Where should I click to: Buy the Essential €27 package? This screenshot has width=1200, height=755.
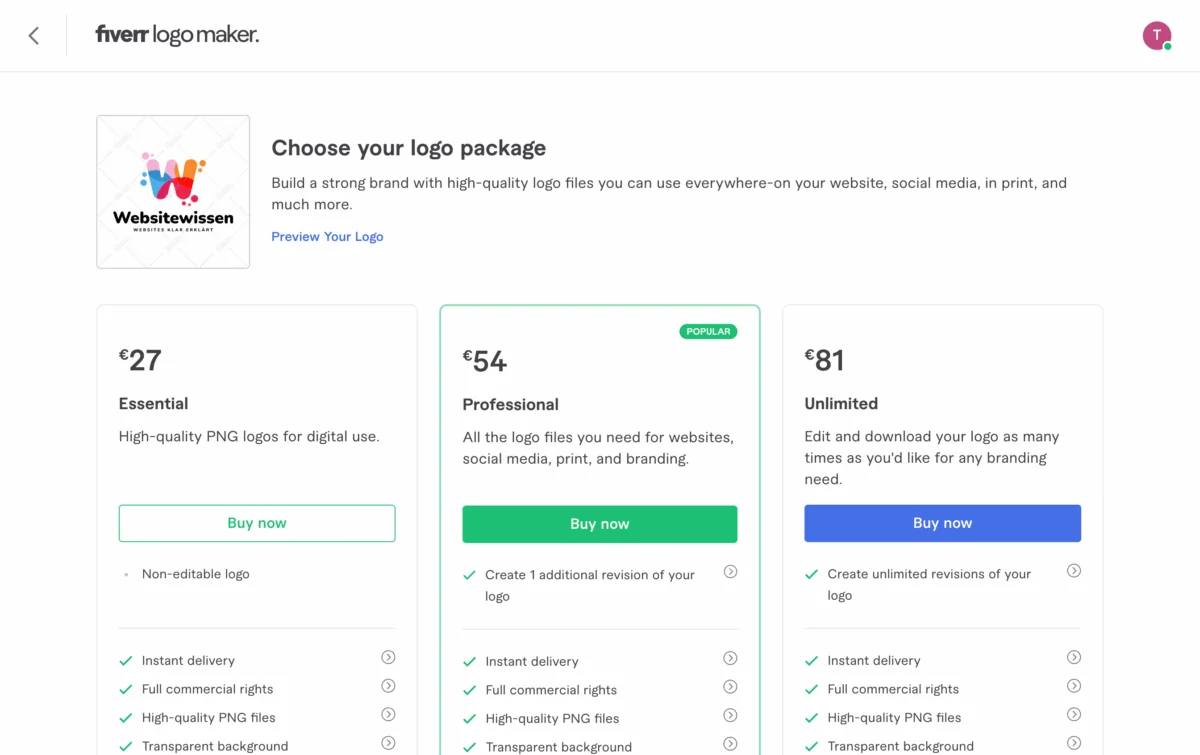[x=257, y=523]
